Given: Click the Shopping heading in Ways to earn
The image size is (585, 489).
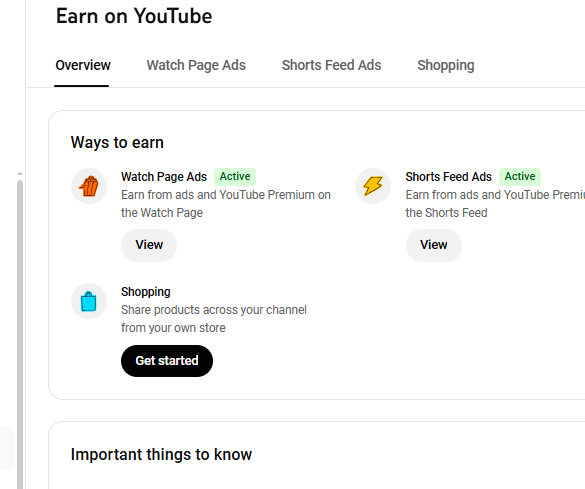Looking at the screenshot, I should coord(146,292).
